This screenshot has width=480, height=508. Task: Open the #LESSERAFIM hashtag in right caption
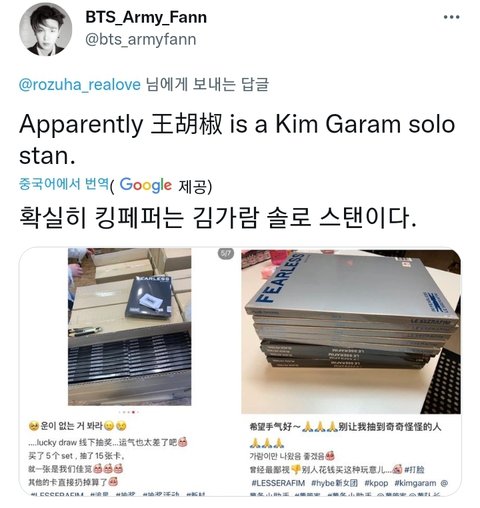[278, 483]
